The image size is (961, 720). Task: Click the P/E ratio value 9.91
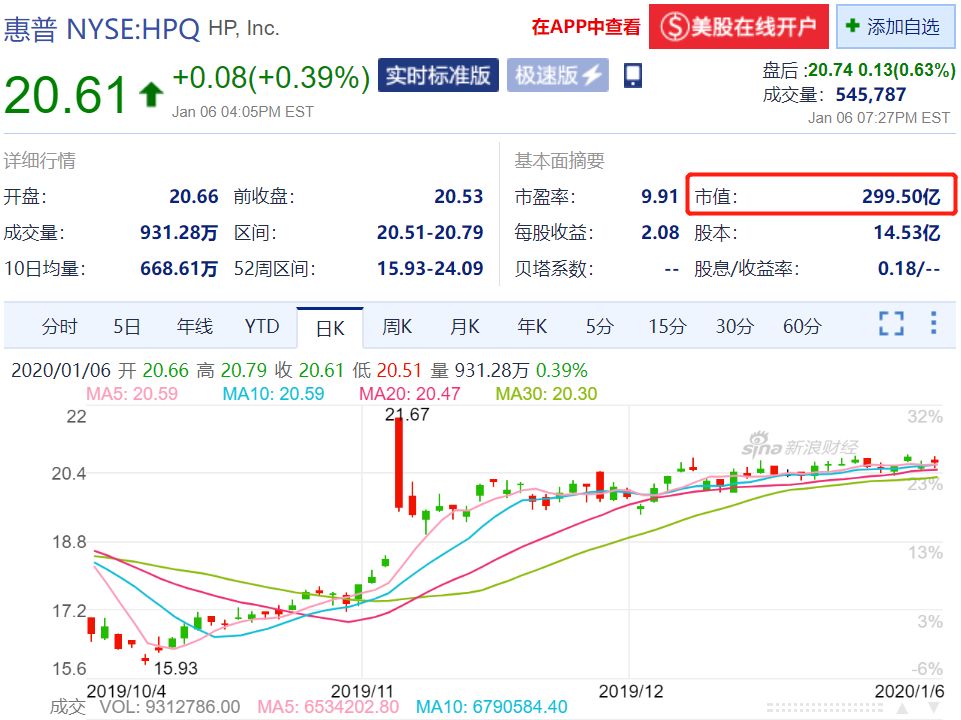pos(659,196)
